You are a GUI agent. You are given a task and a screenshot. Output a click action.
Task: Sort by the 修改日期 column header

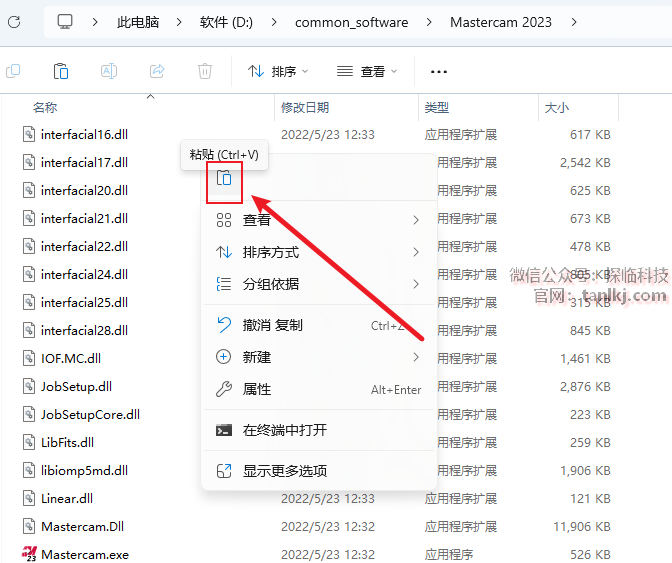coord(305,107)
